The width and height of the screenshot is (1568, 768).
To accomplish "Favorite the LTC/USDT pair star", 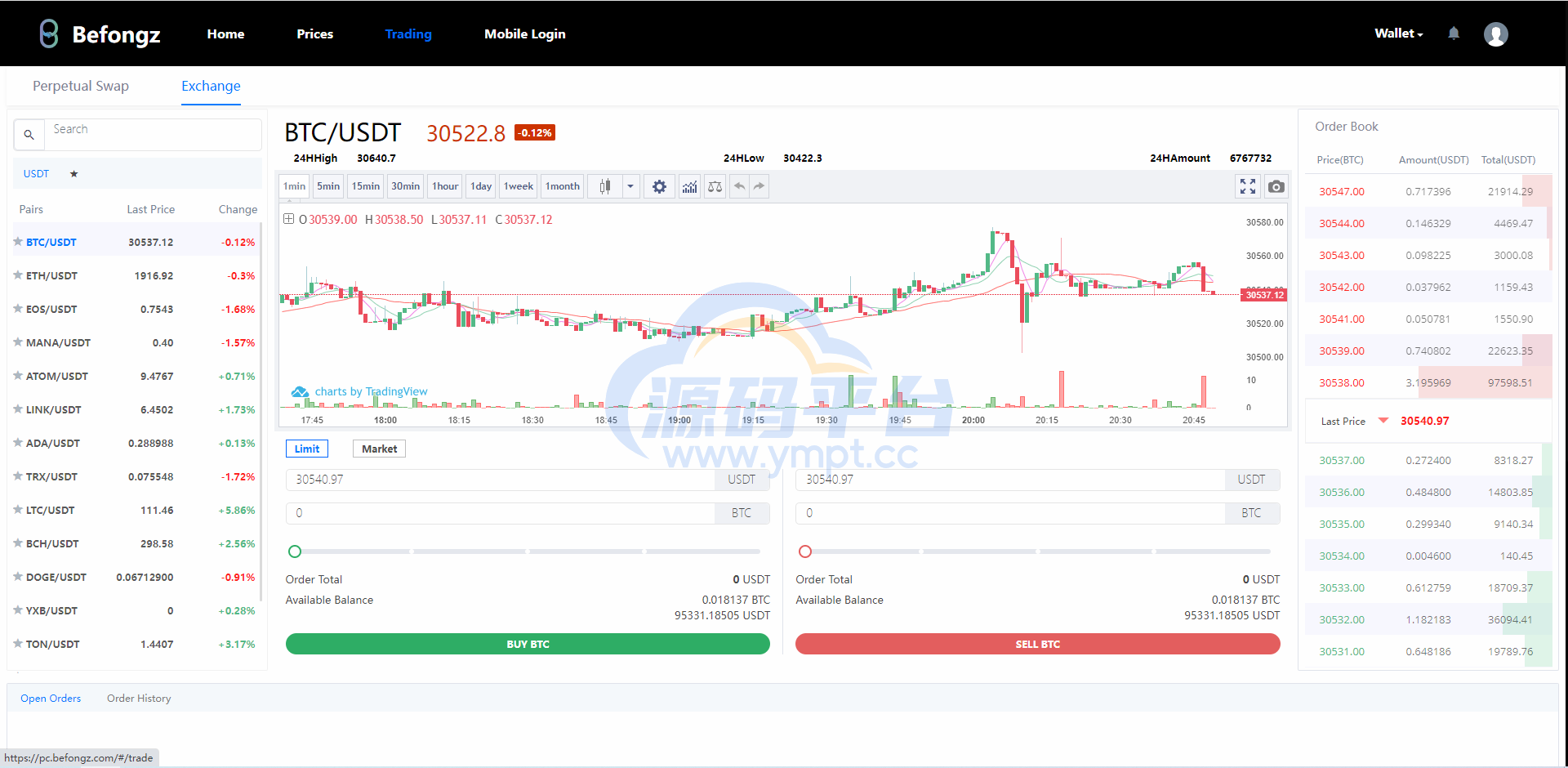I will pos(18,510).
